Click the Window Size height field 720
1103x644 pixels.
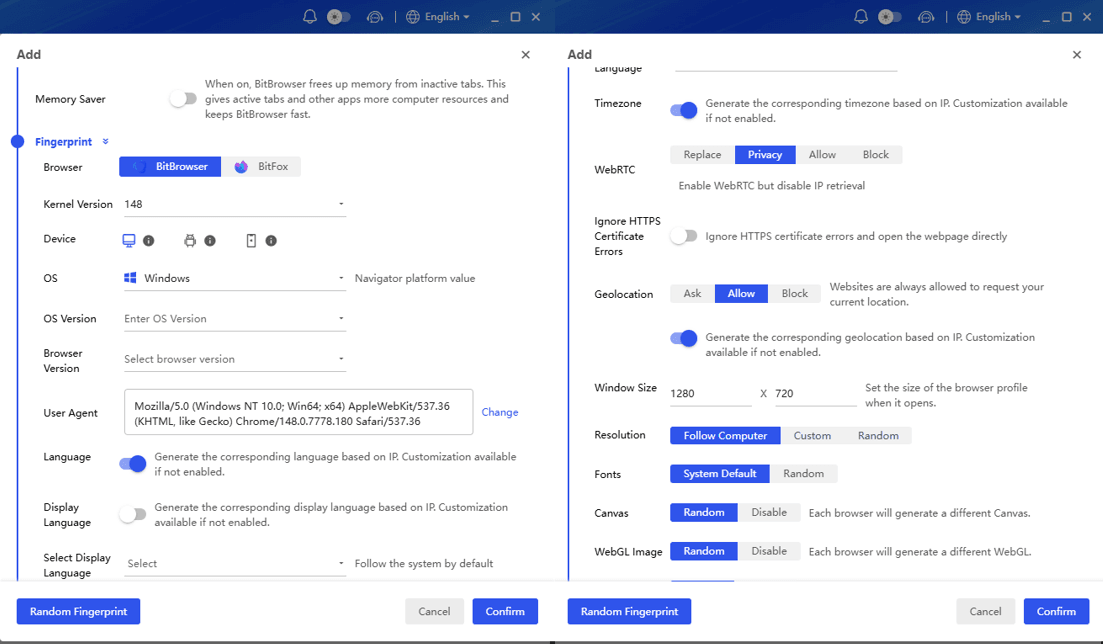pyautogui.click(x=815, y=393)
